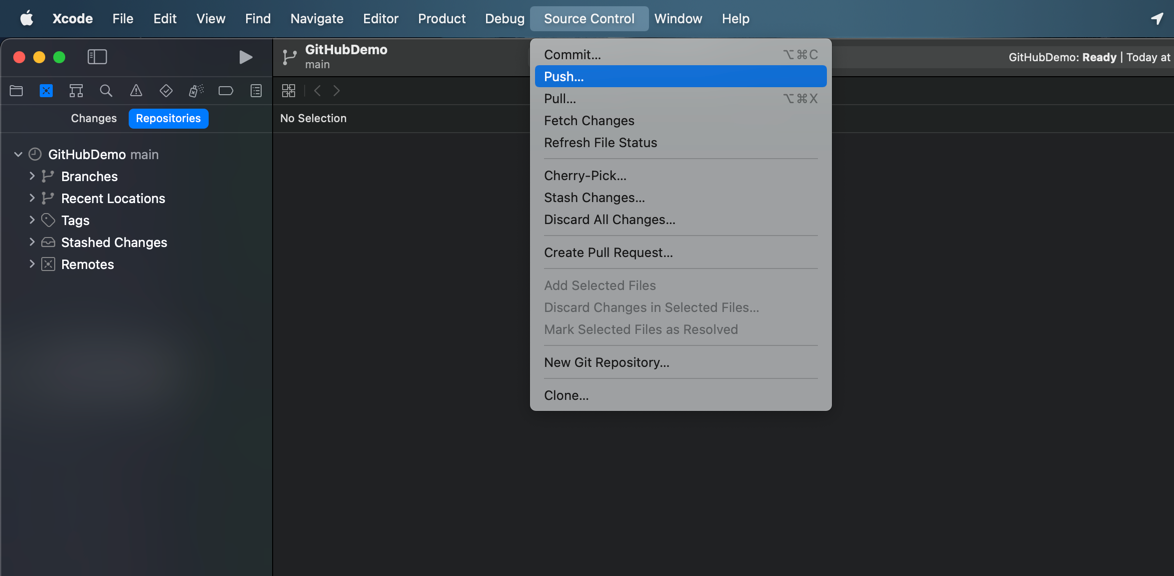This screenshot has height=576, width=1174.
Task: Expand the Branches tree item
Action: [32, 176]
